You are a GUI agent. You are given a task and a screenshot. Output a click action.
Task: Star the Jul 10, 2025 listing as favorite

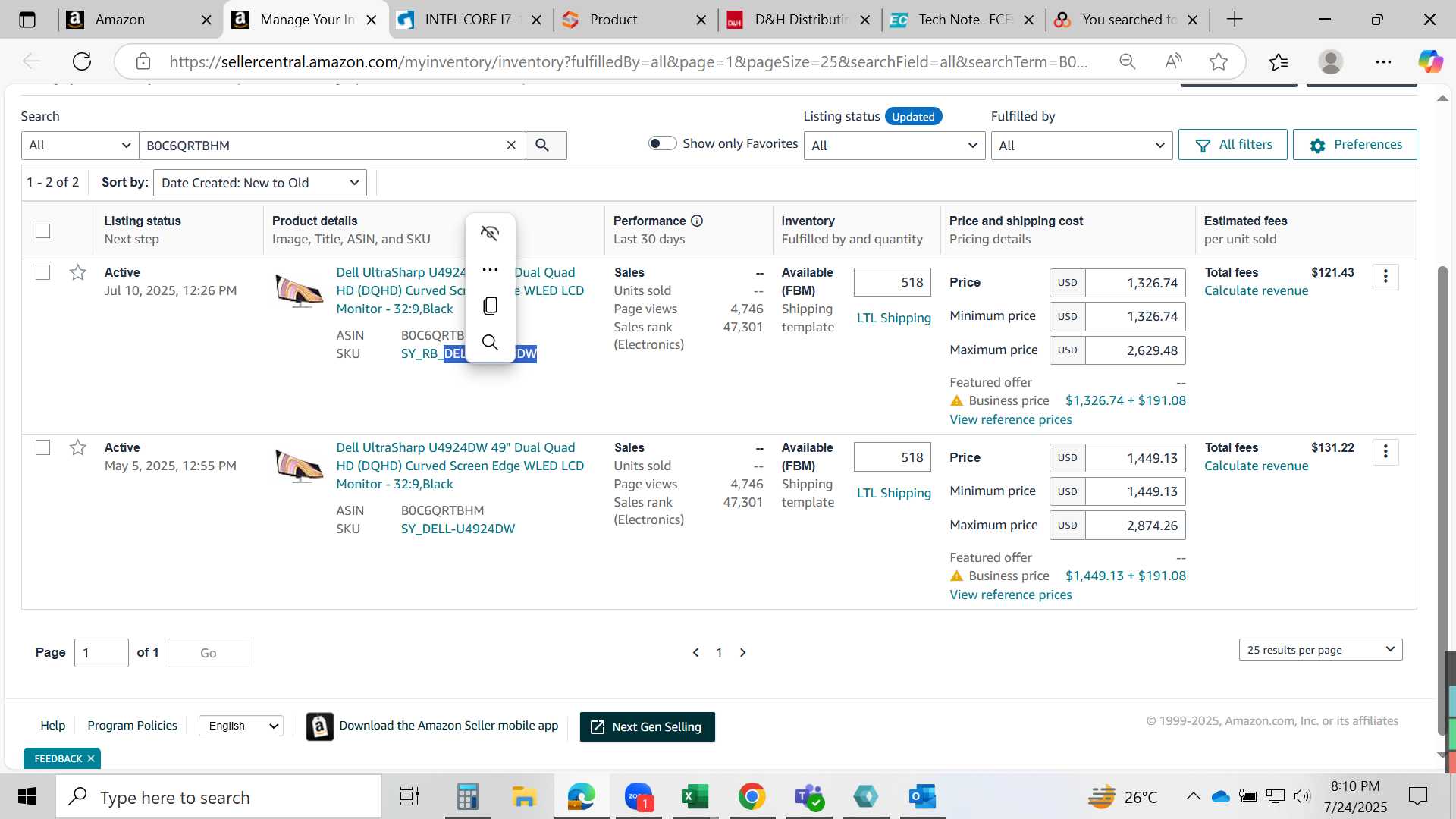pos(78,272)
